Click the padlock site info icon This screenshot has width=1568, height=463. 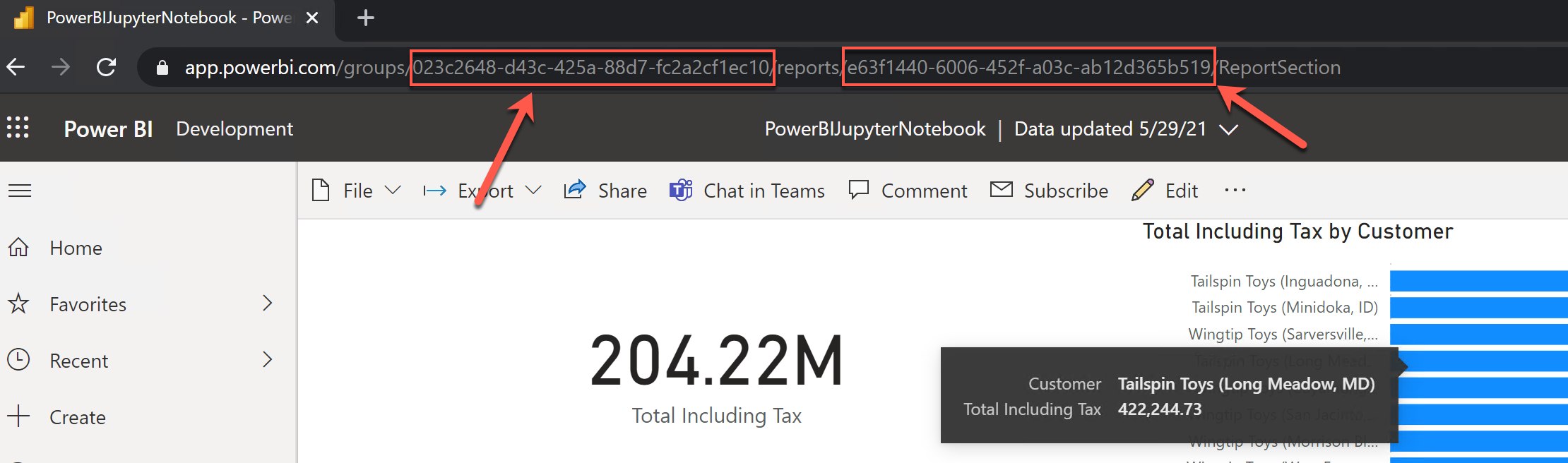(162, 67)
